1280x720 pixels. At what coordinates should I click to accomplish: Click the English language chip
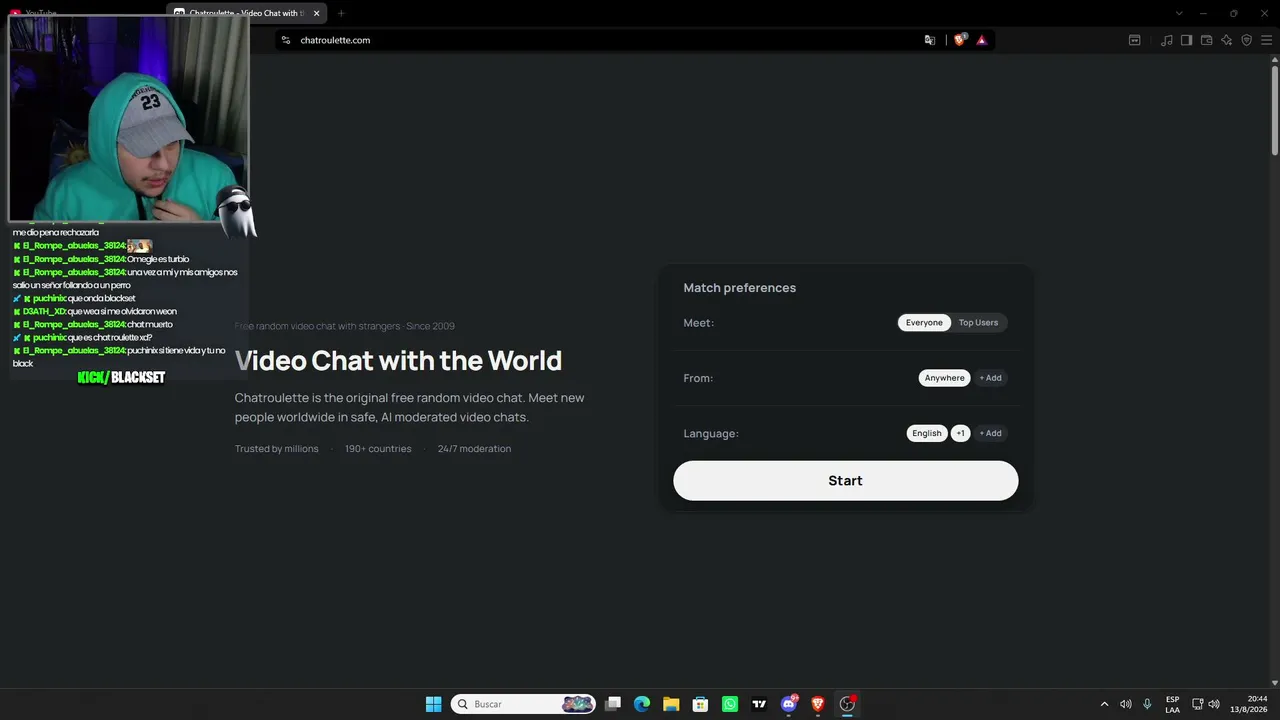[x=926, y=433]
